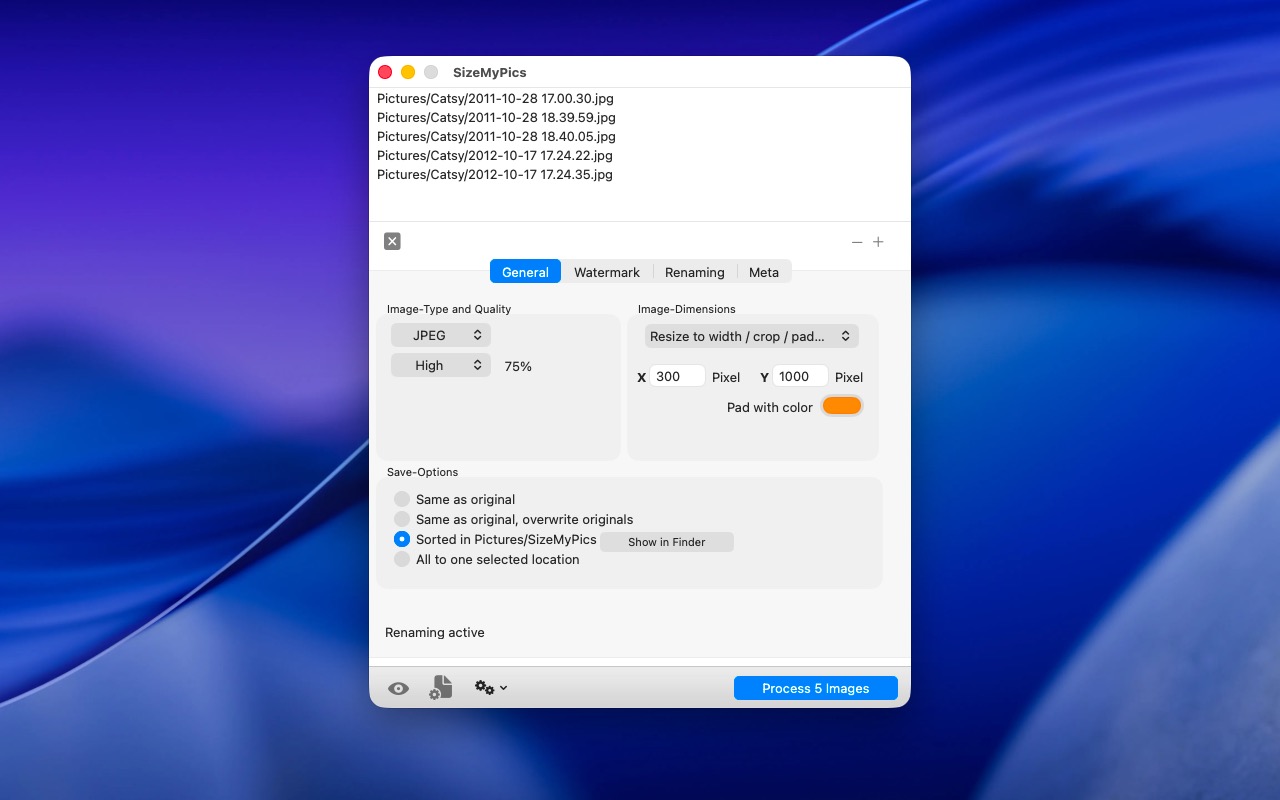Viewport: 1280px width, 800px height.
Task: Click the 'Show in Finder' button
Action: [x=666, y=542]
